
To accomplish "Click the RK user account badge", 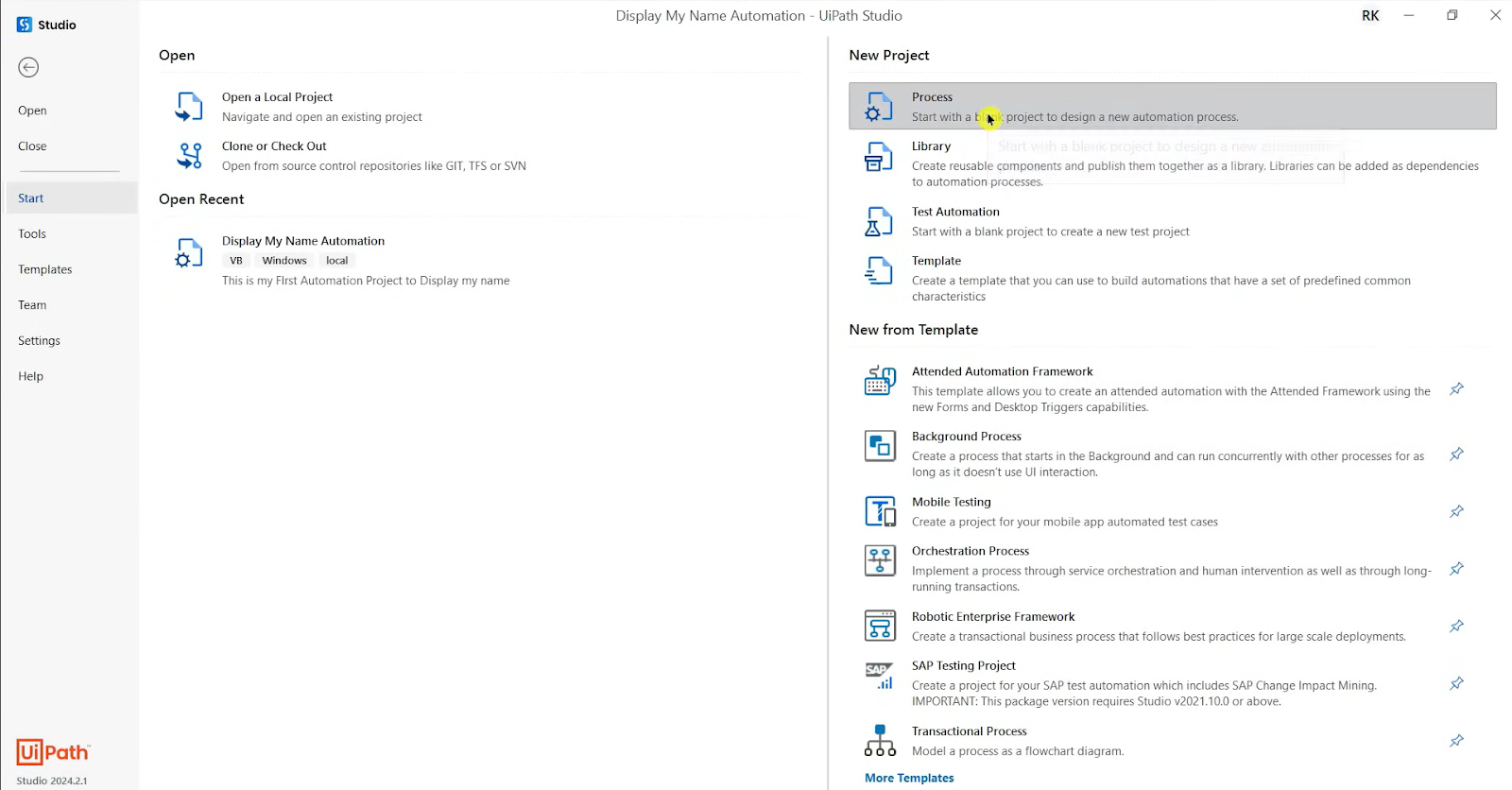I will tap(1370, 15).
